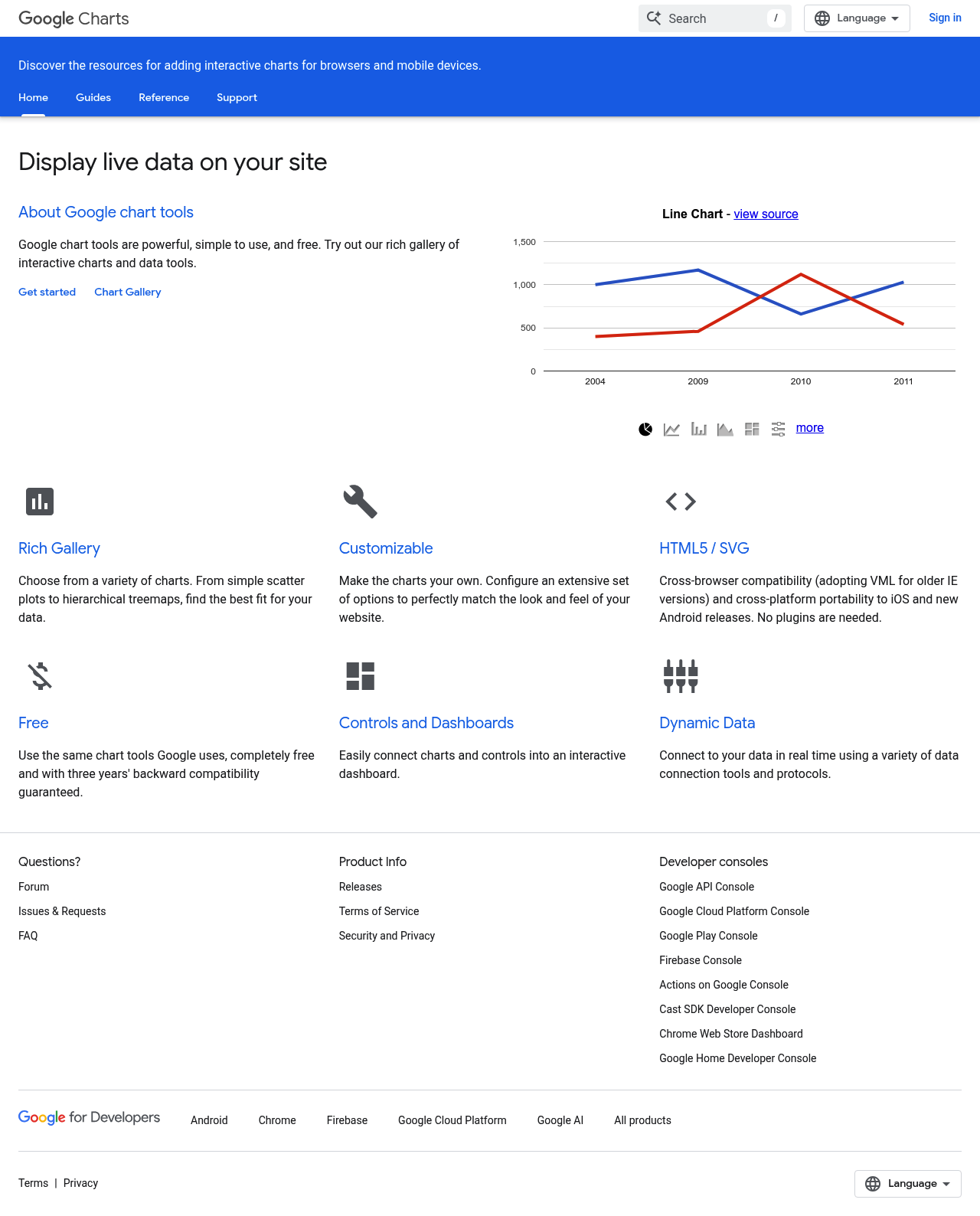Image resolution: width=980 pixels, height=1216 pixels.
Task: Select the treemap chart type icon
Action: [x=752, y=430]
